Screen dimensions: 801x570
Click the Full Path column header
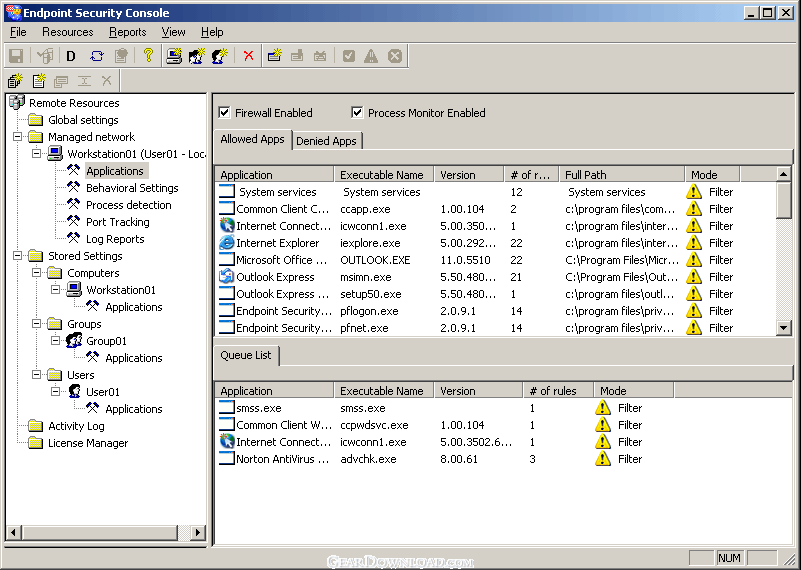pos(622,175)
